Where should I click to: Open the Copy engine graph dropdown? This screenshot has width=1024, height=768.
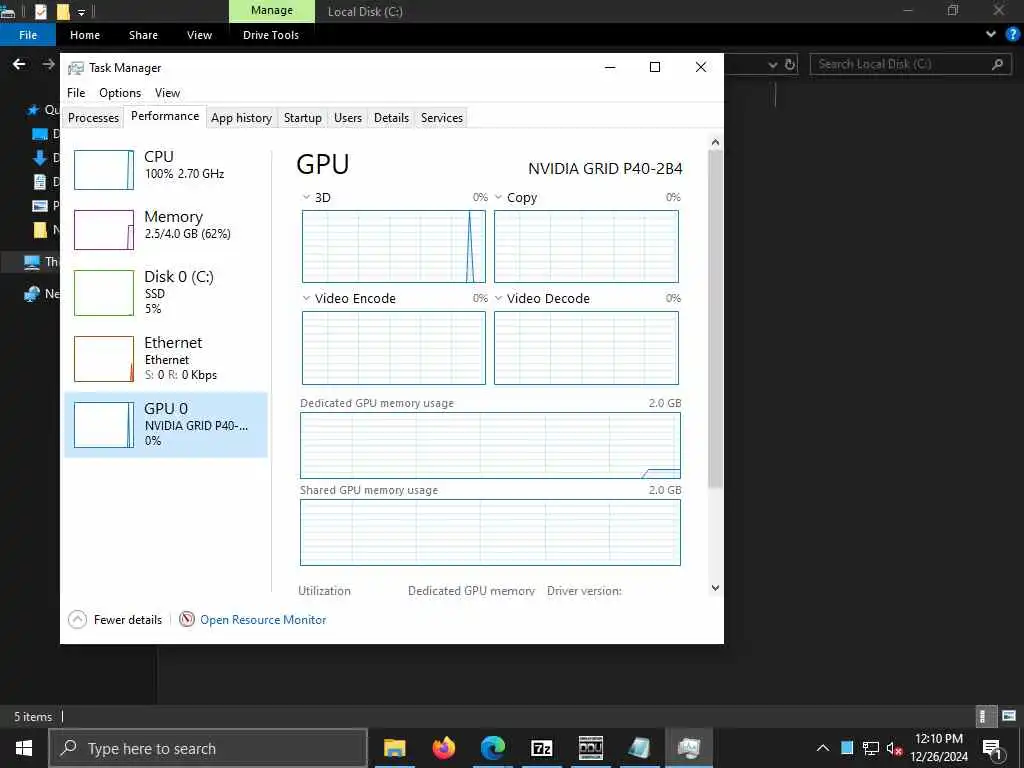tap(498, 197)
